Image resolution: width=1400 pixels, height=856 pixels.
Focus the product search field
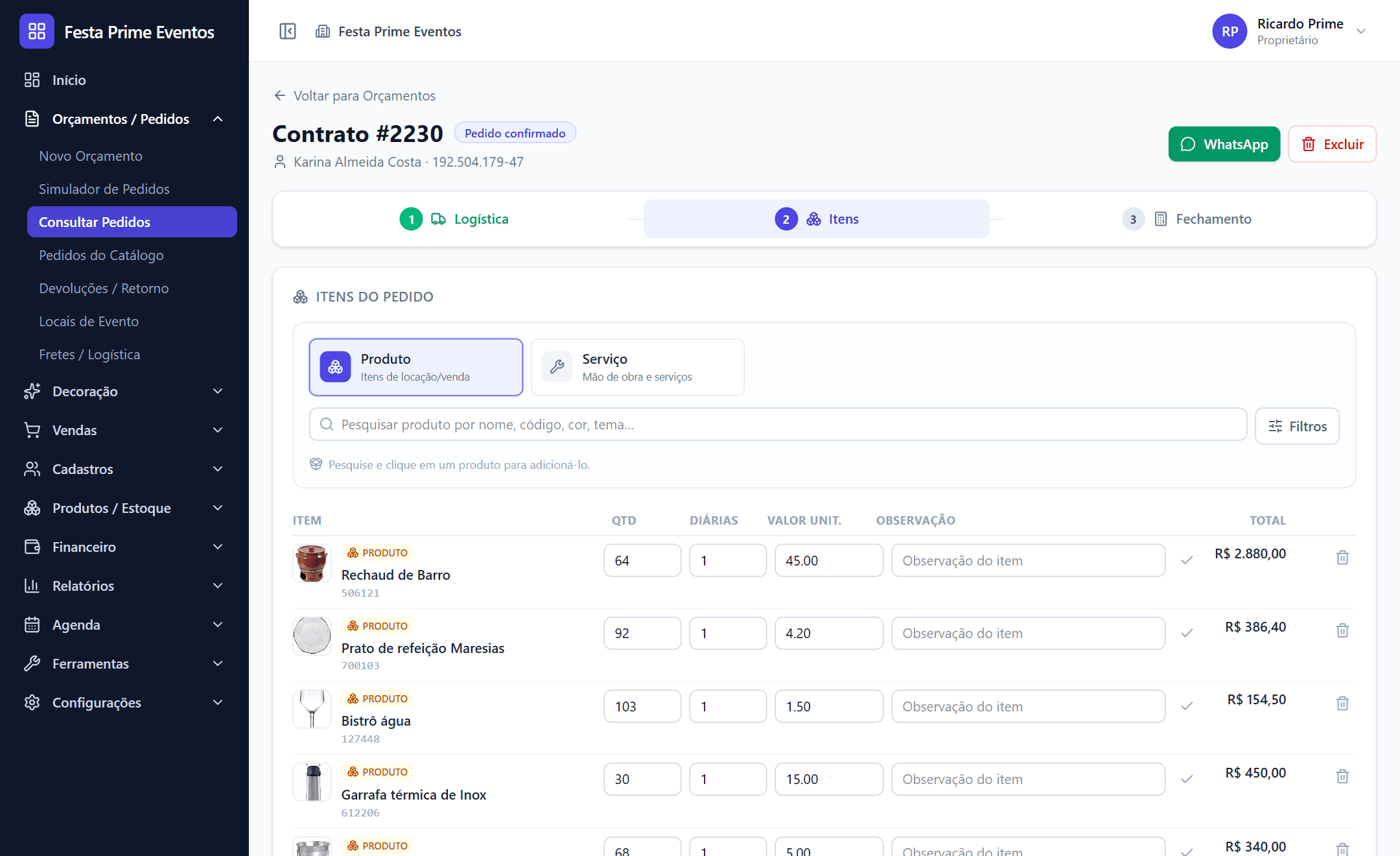pyautogui.click(x=778, y=424)
